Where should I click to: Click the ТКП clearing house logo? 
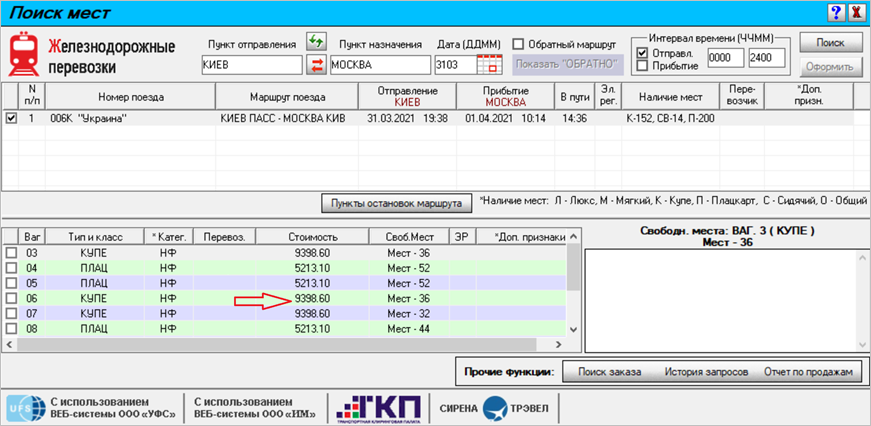[x=378, y=409]
